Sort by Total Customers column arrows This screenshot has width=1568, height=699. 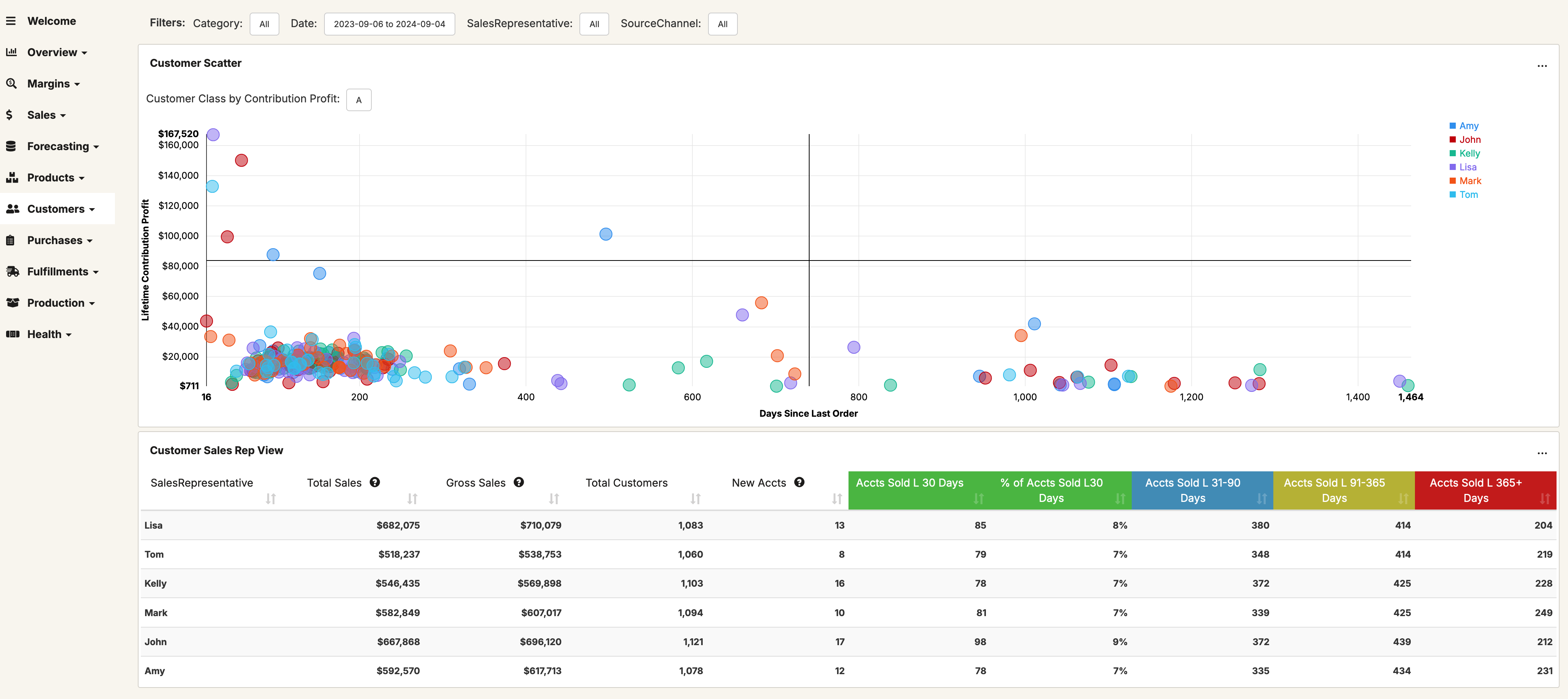point(695,499)
